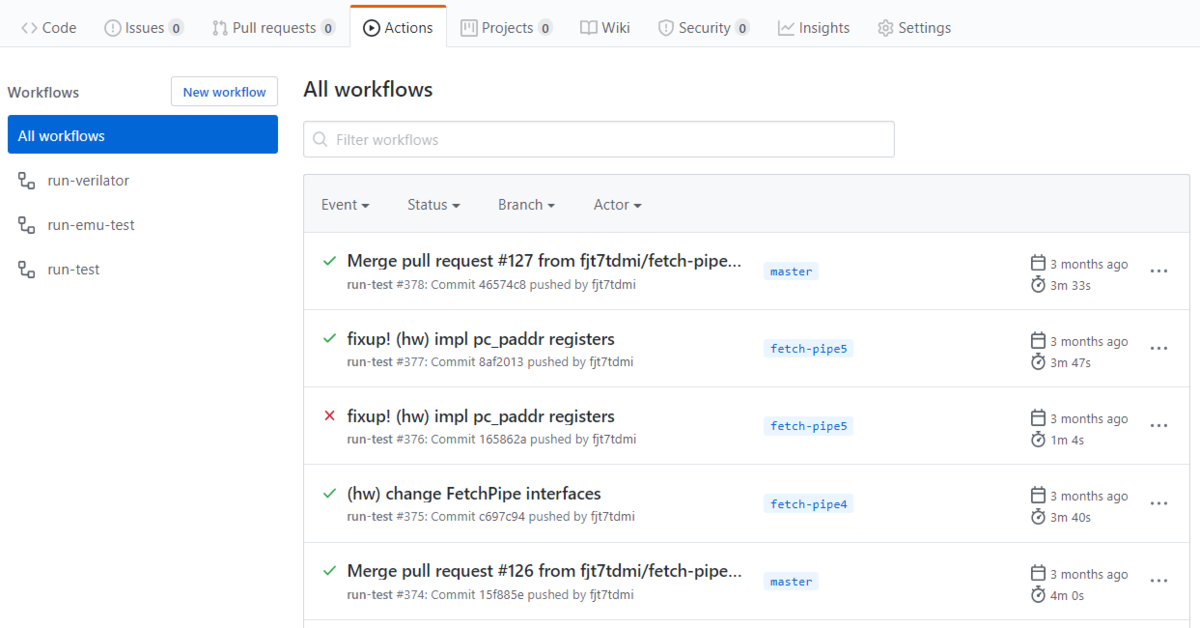Click the New workflow button
Viewport: 1200px width, 628px height.
point(224,92)
